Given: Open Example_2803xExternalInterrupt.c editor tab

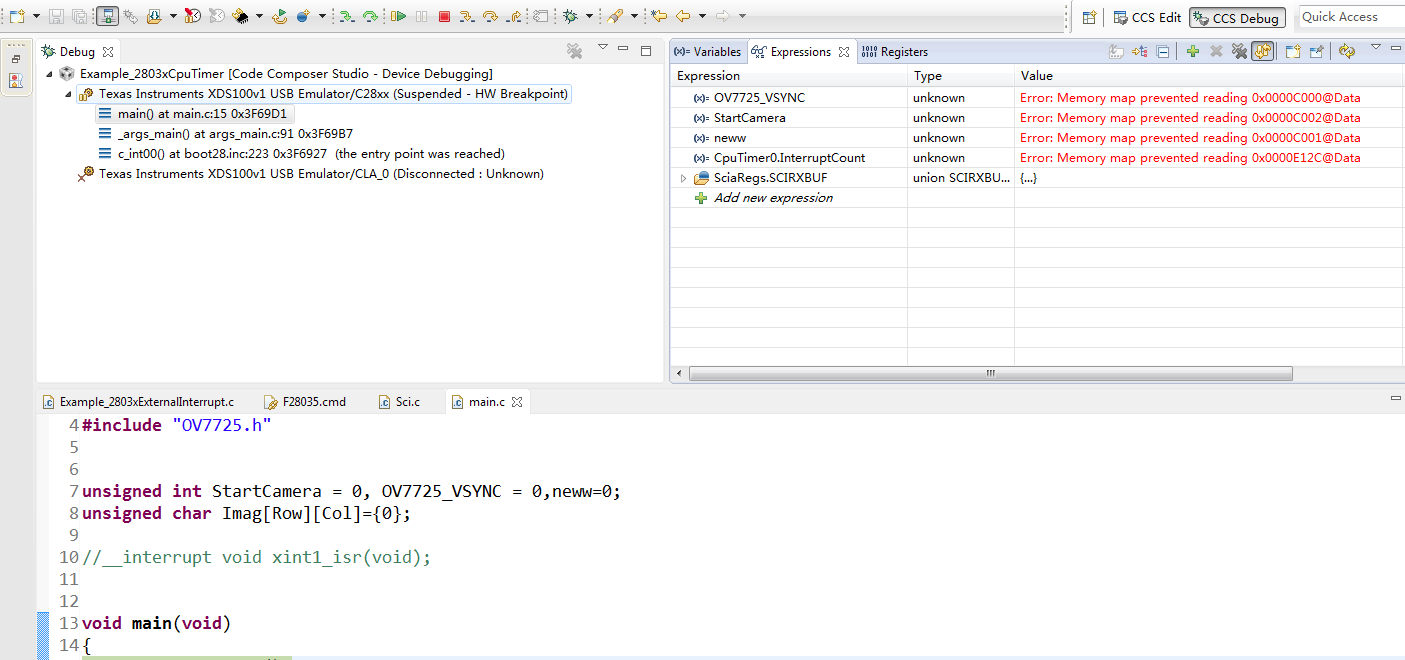Looking at the screenshot, I should tap(139, 402).
